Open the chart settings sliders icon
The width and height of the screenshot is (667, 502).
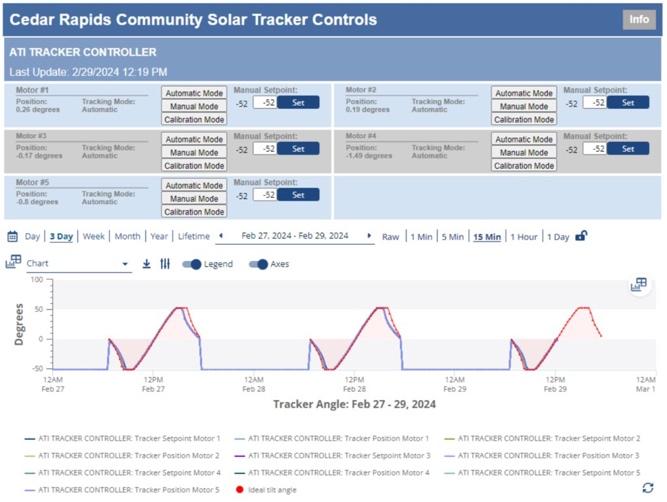click(x=165, y=264)
